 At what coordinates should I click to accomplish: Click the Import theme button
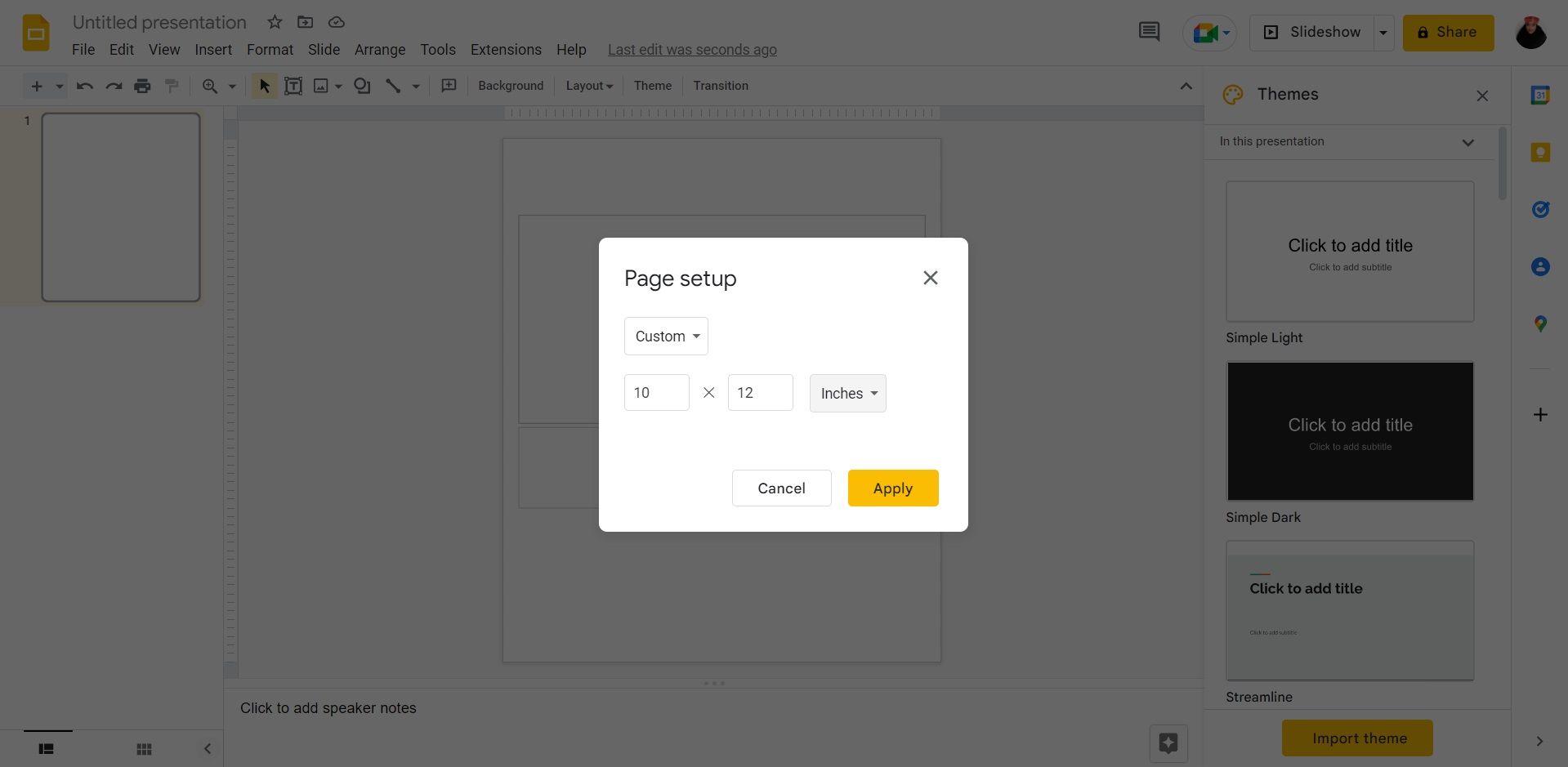coord(1356,738)
